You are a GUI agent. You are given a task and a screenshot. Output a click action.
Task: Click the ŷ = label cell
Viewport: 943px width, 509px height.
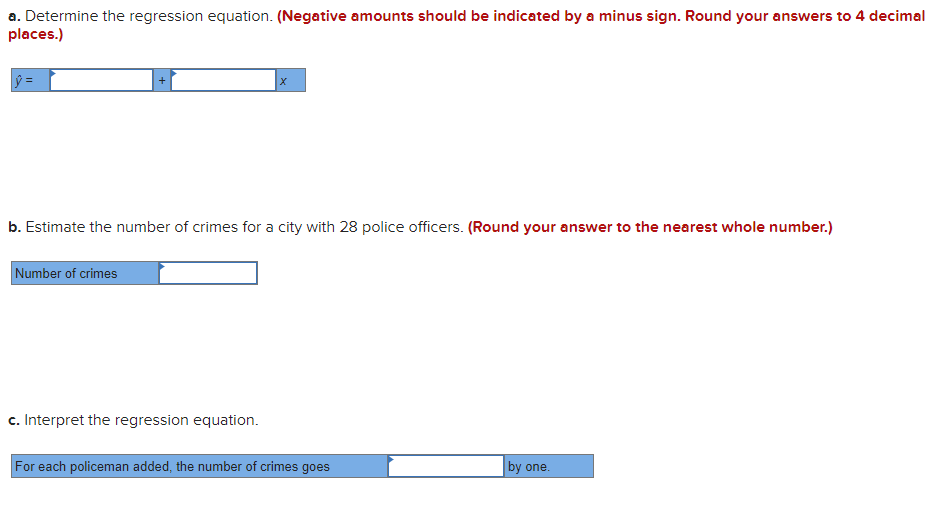point(31,80)
